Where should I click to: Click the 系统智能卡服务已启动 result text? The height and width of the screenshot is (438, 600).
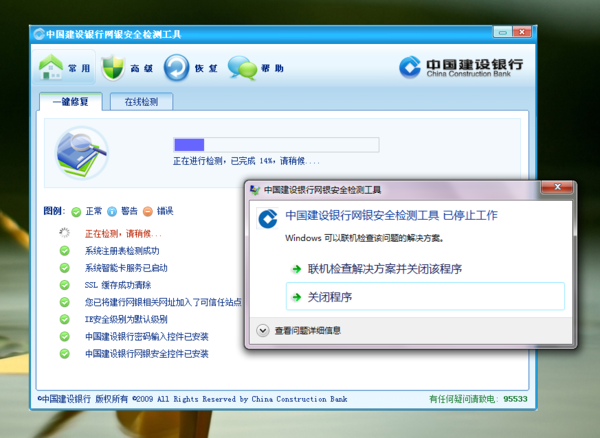(126, 268)
